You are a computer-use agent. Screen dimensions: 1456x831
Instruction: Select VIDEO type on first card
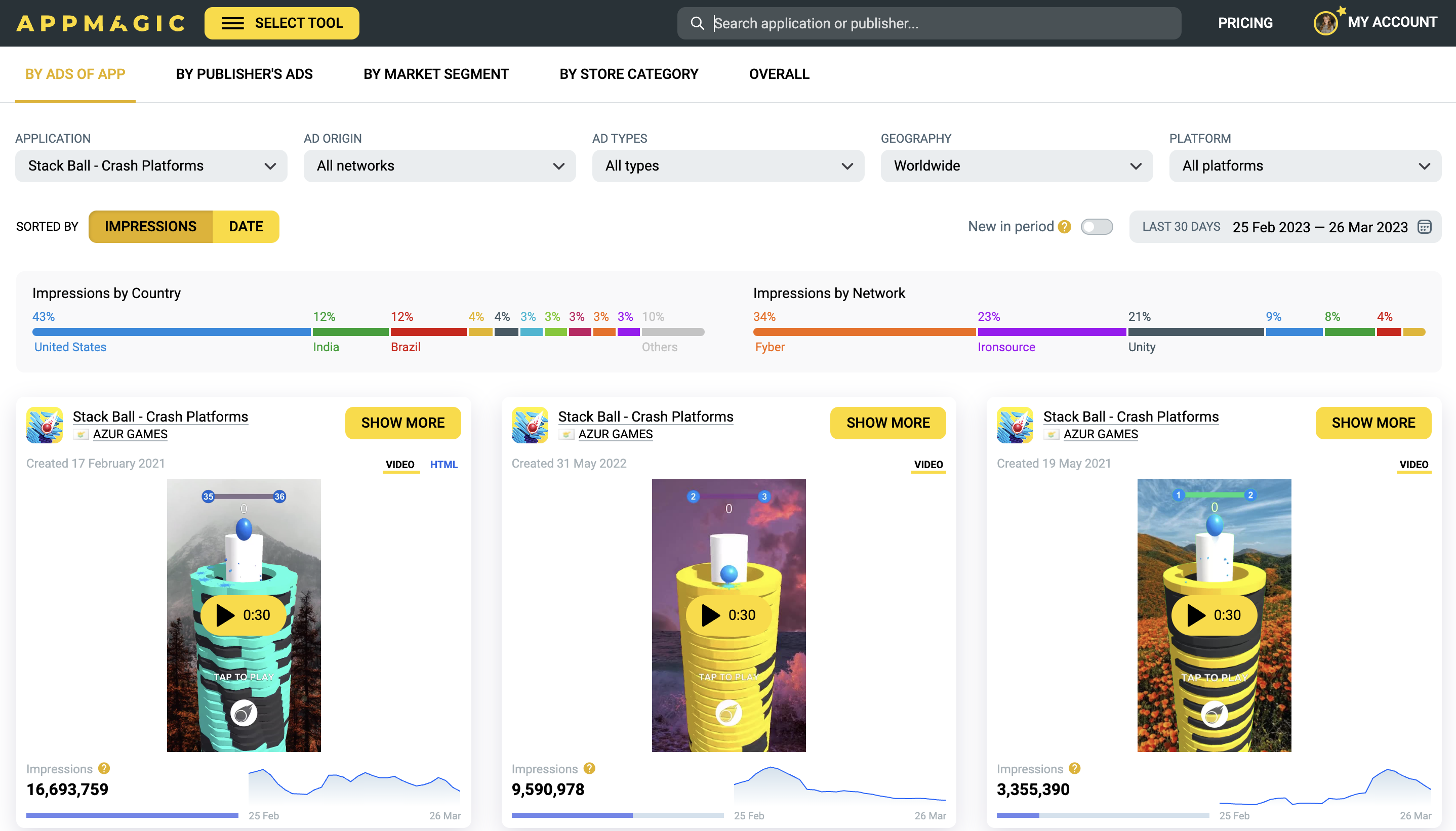click(x=399, y=465)
